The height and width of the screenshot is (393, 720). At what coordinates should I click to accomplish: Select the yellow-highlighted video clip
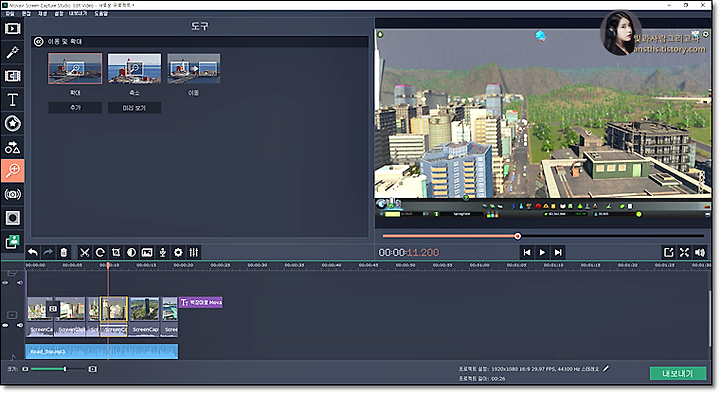(113, 316)
